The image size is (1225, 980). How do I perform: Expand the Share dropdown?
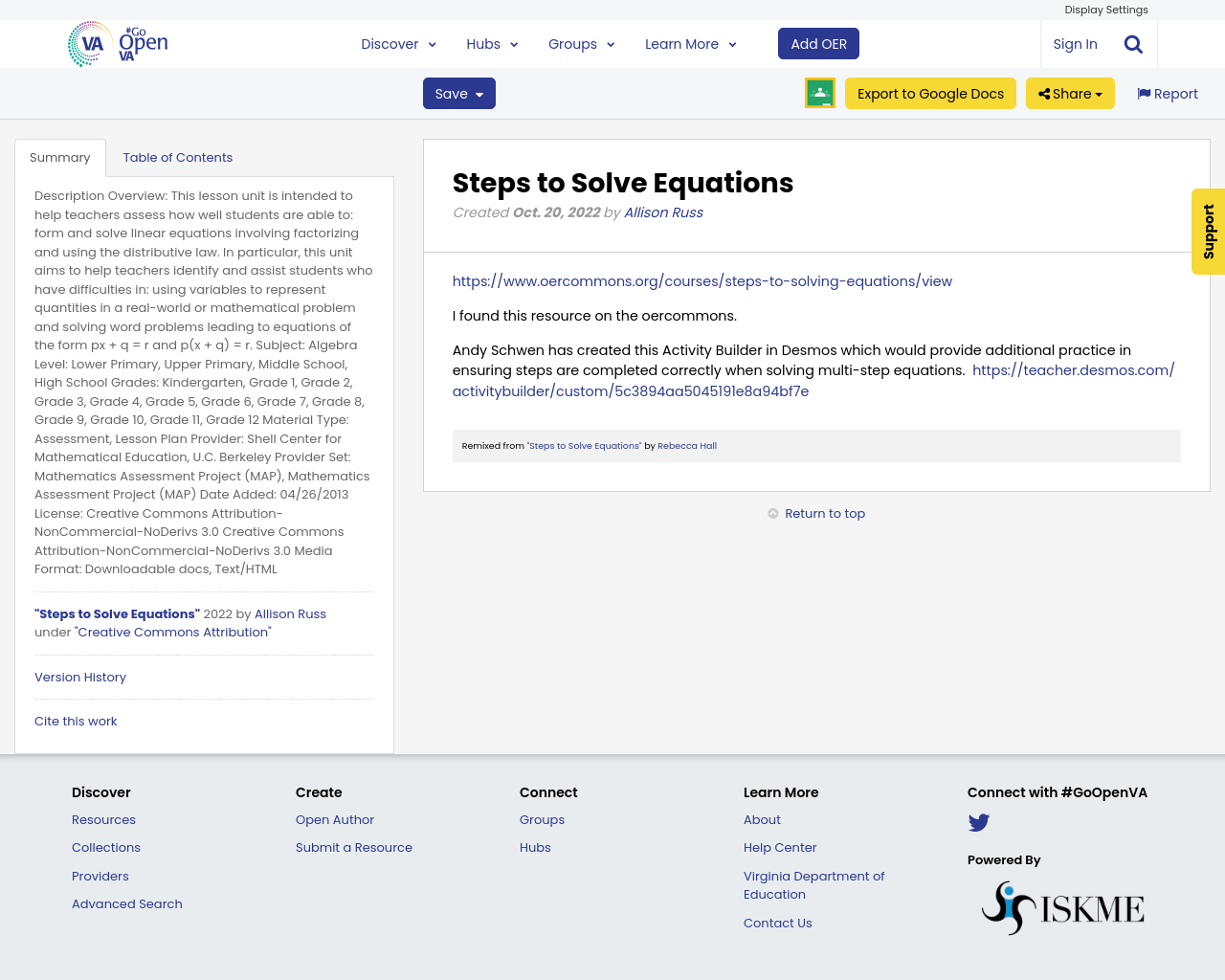pos(1069,93)
